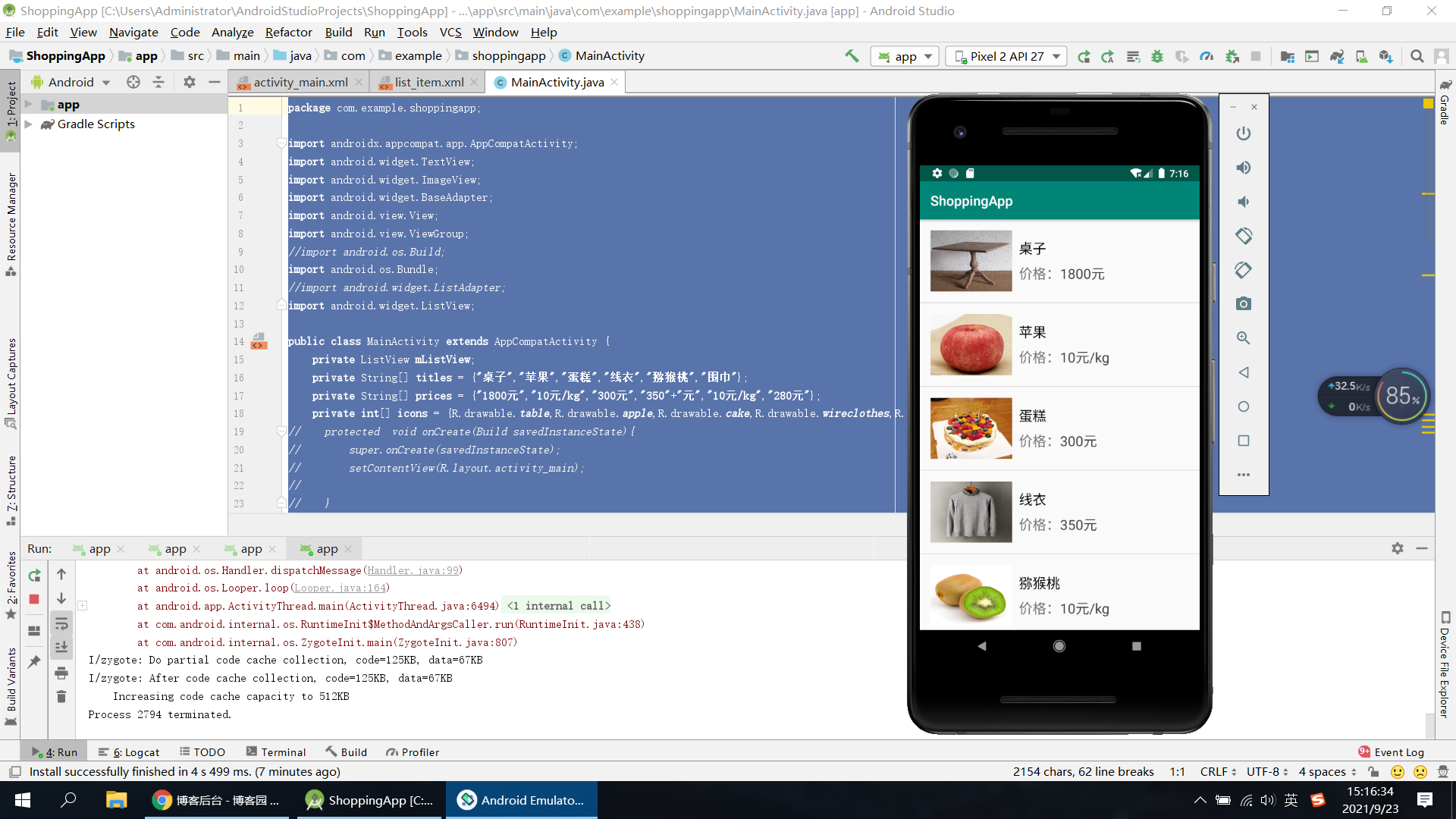1456x819 pixels.
Task: Click the Handler.java:99 stack trace link
Action: pyautogui.click(x=413, y=570)
